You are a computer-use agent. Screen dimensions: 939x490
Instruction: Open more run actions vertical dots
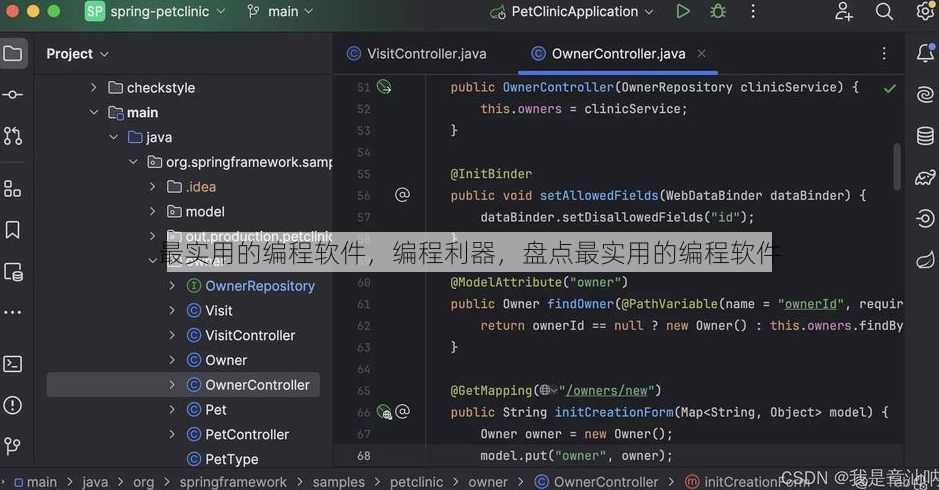753,11
